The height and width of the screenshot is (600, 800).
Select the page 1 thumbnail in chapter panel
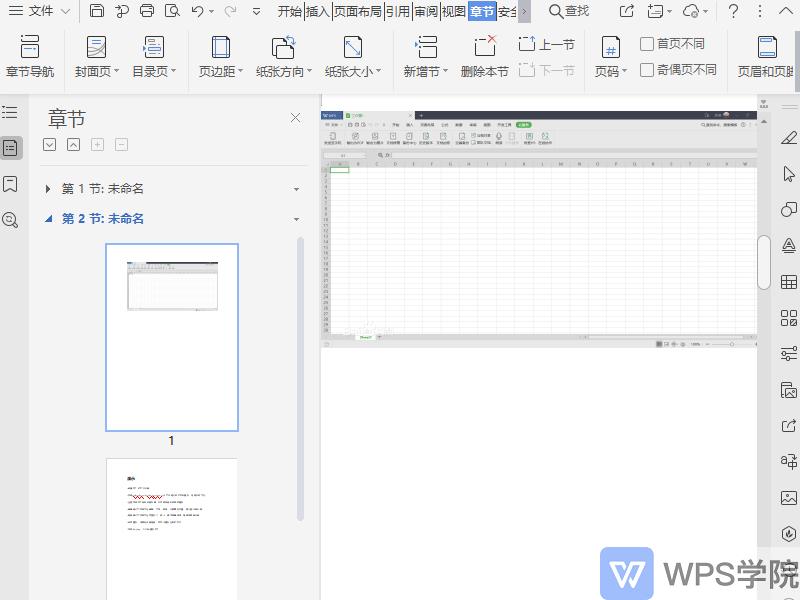coord(171,337)
